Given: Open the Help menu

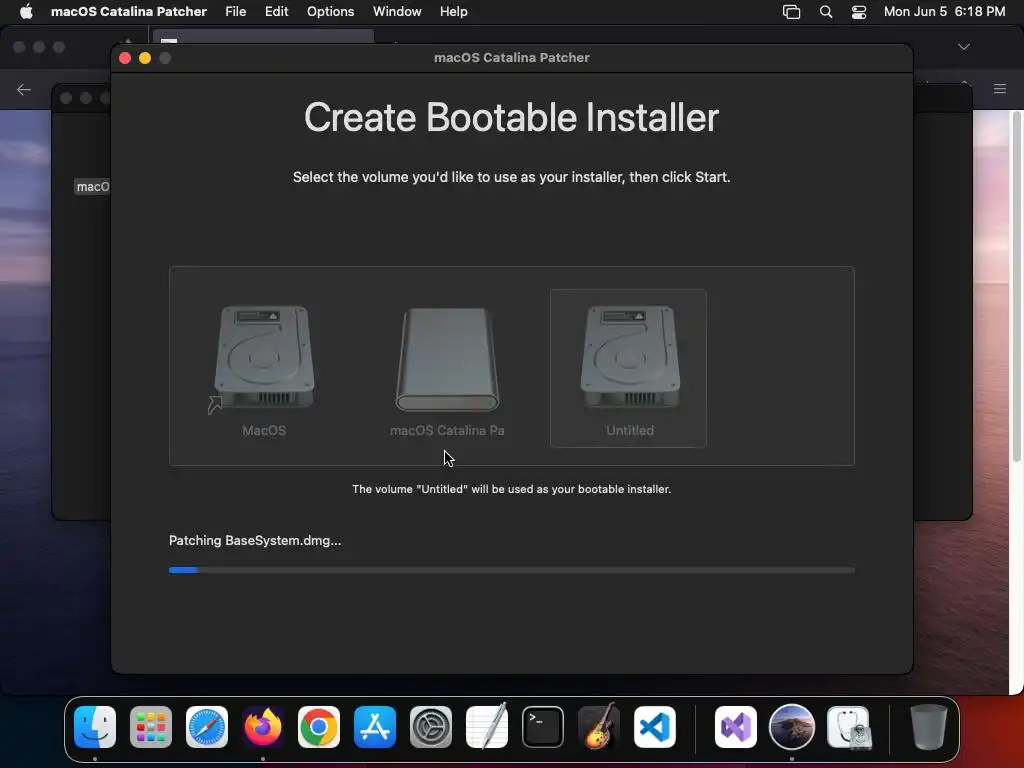Looking at the screenshot, I should click(454, 12).
